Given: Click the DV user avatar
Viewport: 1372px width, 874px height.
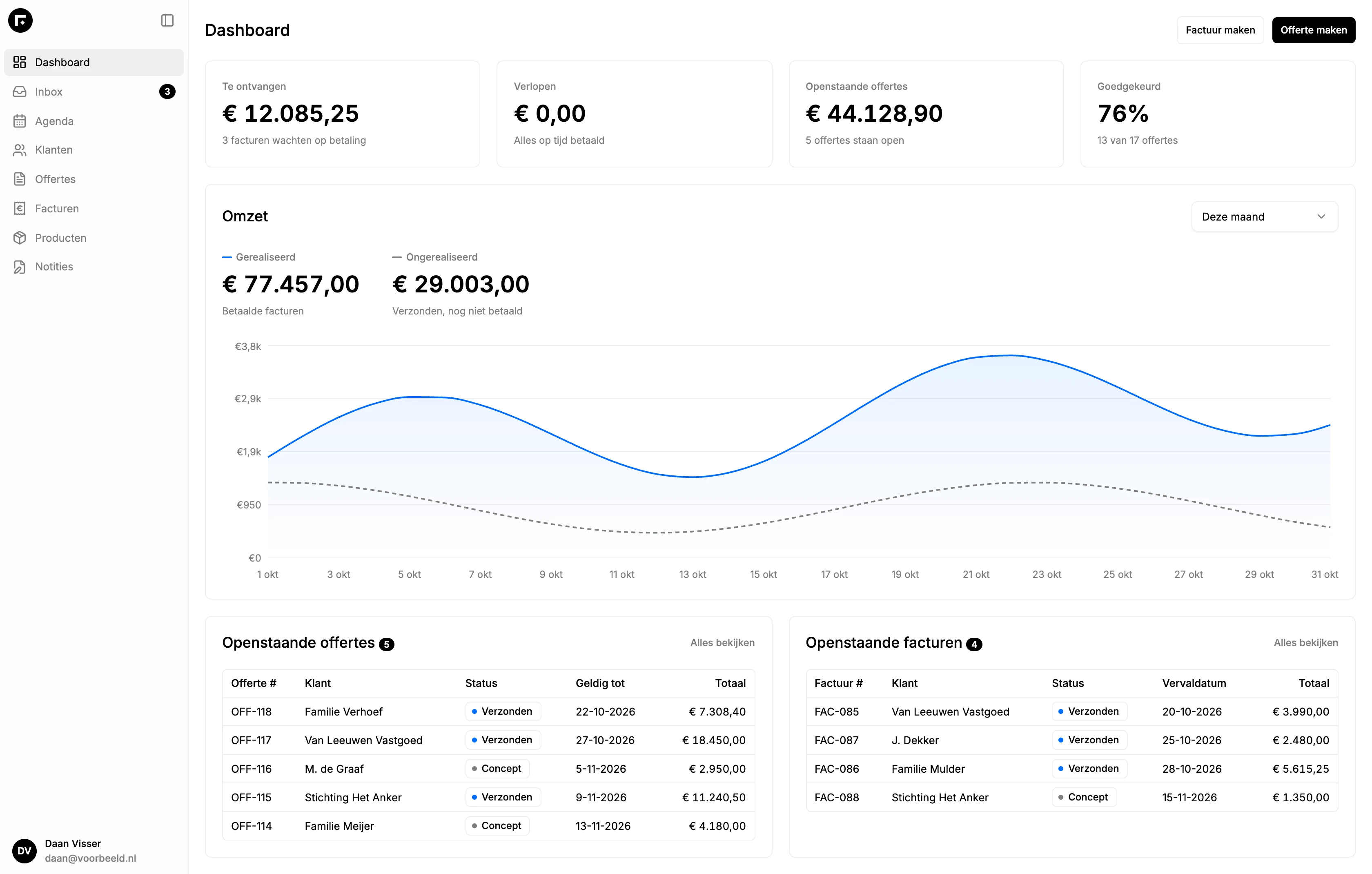Looking at the screenshot, I should [24, 851].
